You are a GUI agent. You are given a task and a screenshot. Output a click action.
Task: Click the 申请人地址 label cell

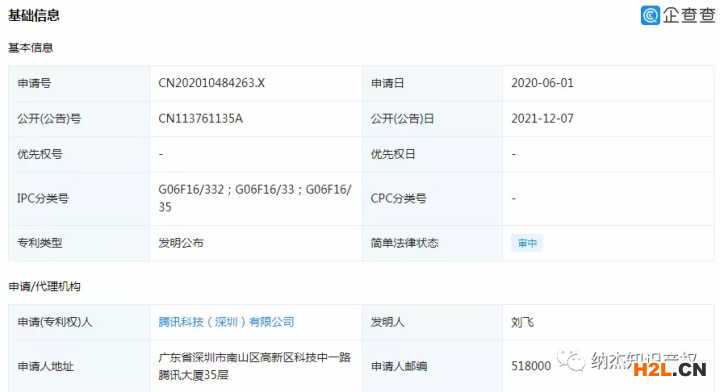(x=79, y=366)
